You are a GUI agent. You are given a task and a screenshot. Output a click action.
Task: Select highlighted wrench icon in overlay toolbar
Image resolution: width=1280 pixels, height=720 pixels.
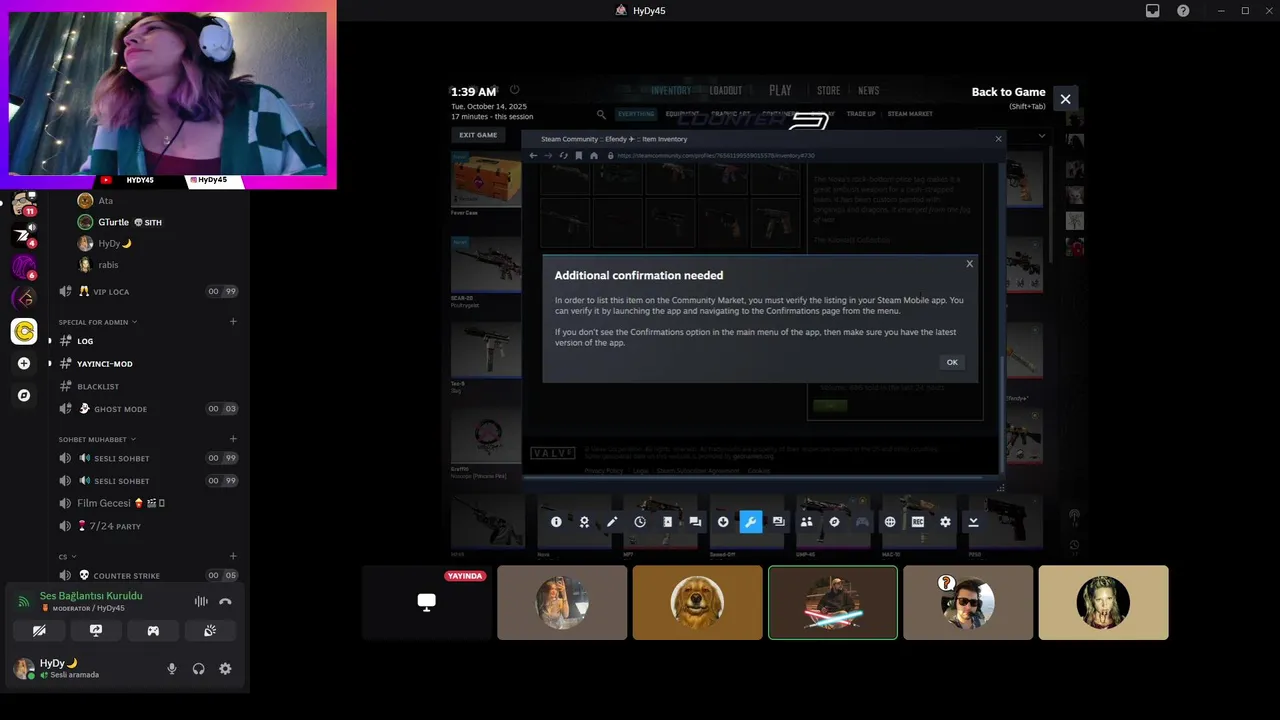click(751, 522)
